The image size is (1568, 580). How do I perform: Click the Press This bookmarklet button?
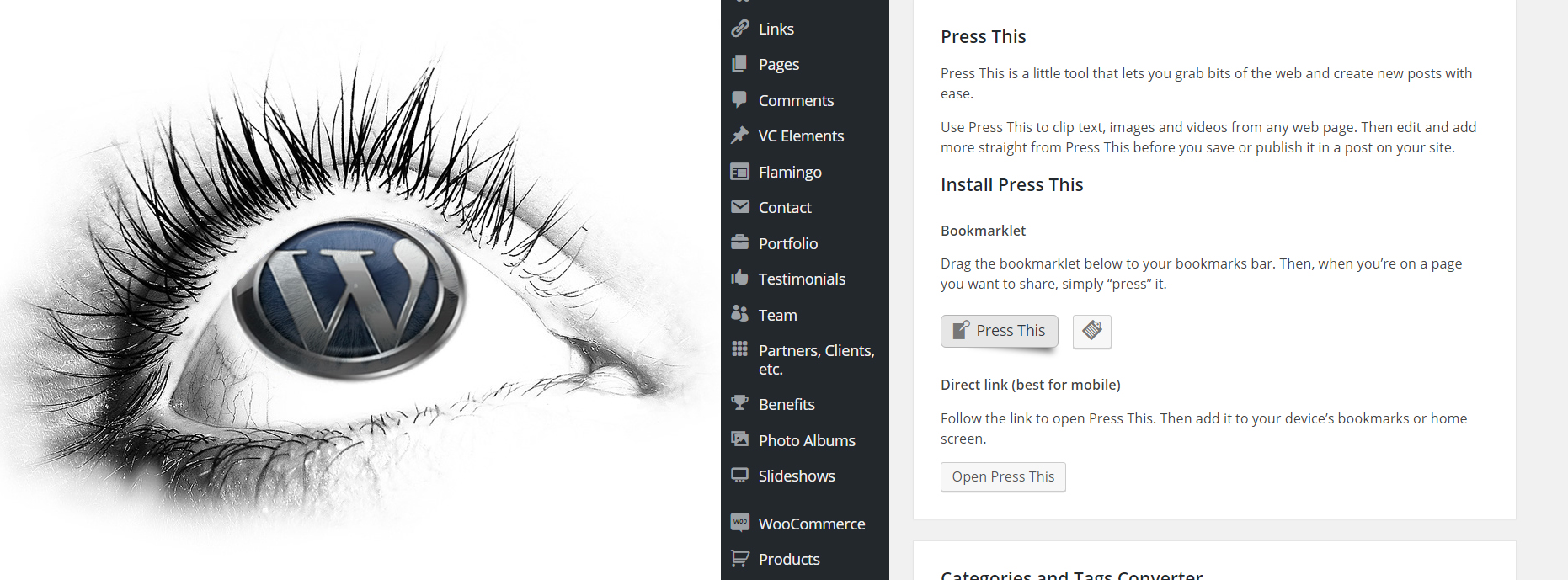click(x=999, y=331)
